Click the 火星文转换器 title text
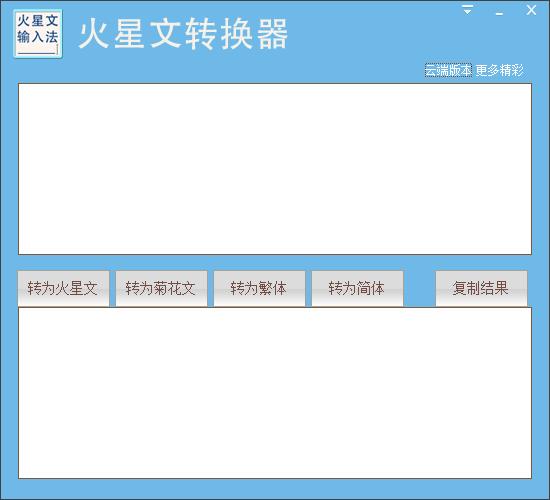550x500 pixels. [x=183, y=34]
